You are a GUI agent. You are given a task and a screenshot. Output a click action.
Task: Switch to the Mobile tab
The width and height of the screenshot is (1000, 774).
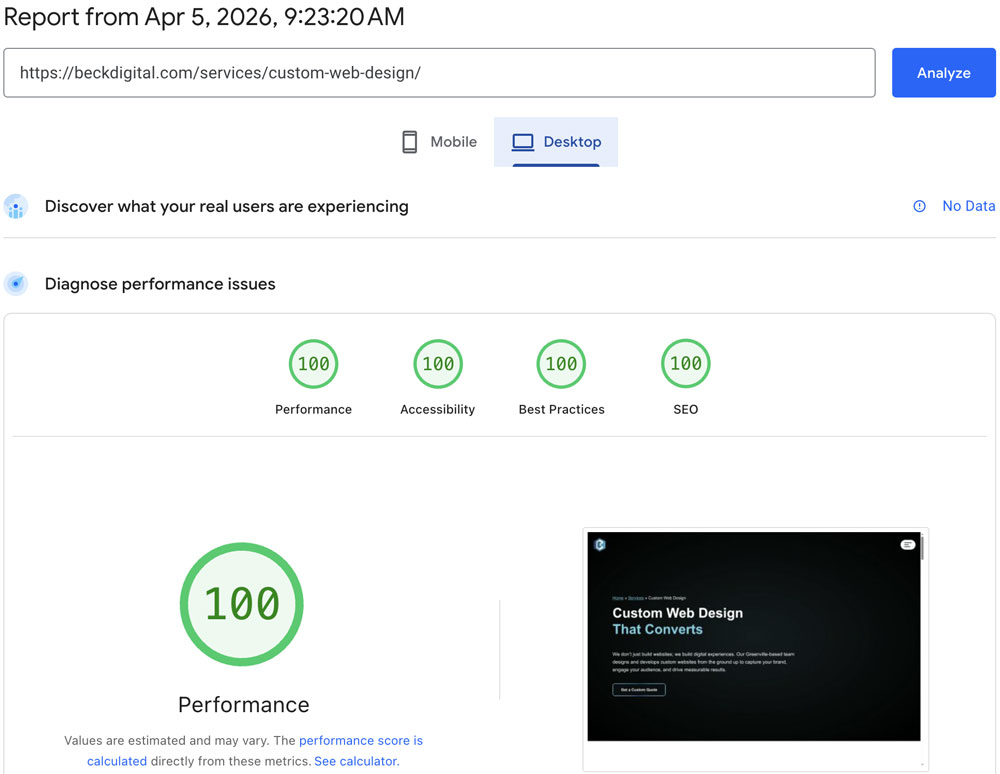438,141
